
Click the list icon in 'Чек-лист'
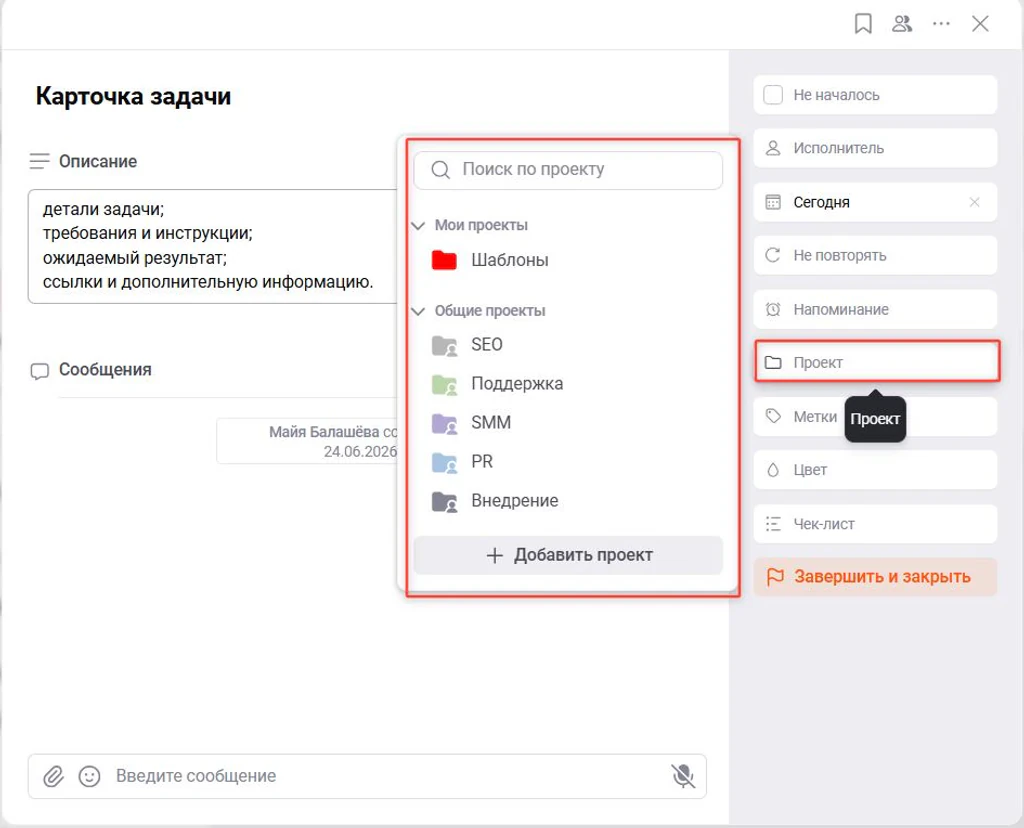(773, 524)
